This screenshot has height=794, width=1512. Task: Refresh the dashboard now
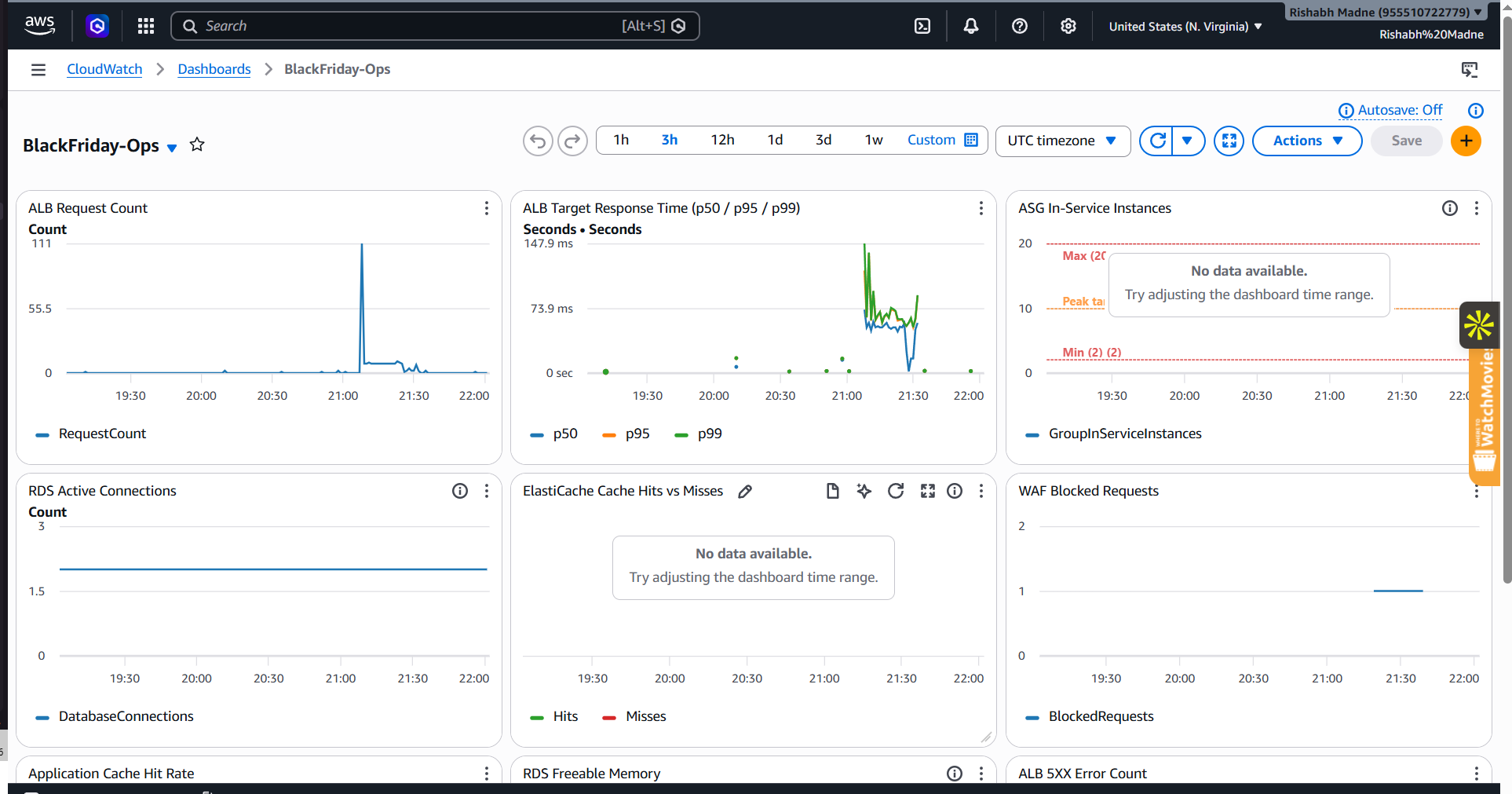coord(1156,141)
